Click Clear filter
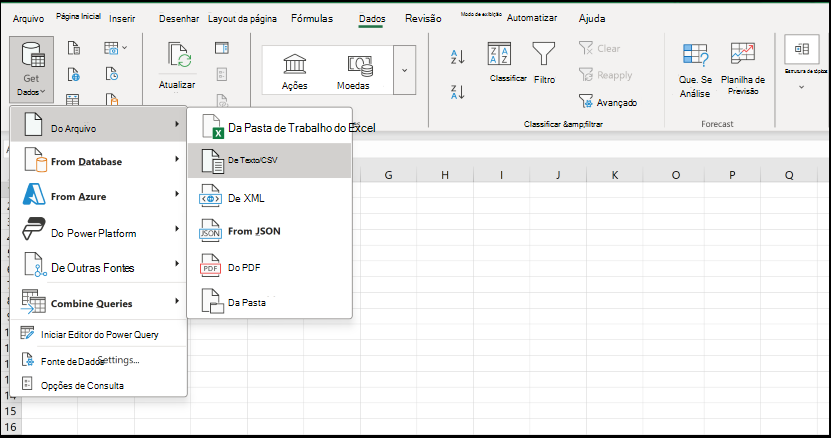Screen dimensions: 831x438 pyautogui.click(x=599, y=48)
